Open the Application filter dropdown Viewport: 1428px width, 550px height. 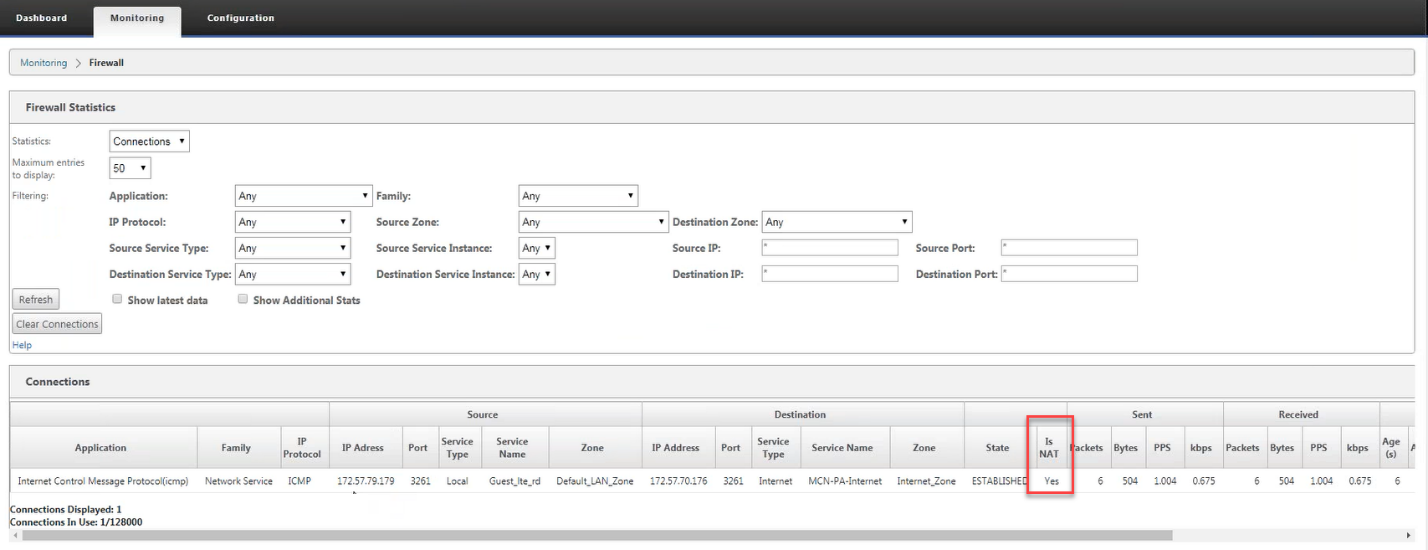(304, 196)
